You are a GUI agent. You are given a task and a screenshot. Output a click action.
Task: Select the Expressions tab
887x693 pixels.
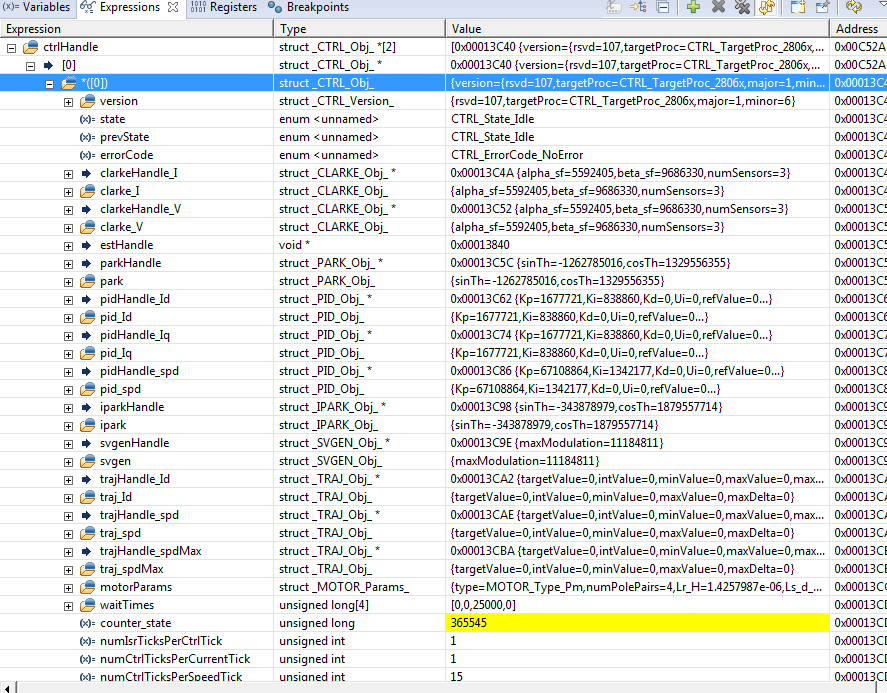[x=130, y=7]
